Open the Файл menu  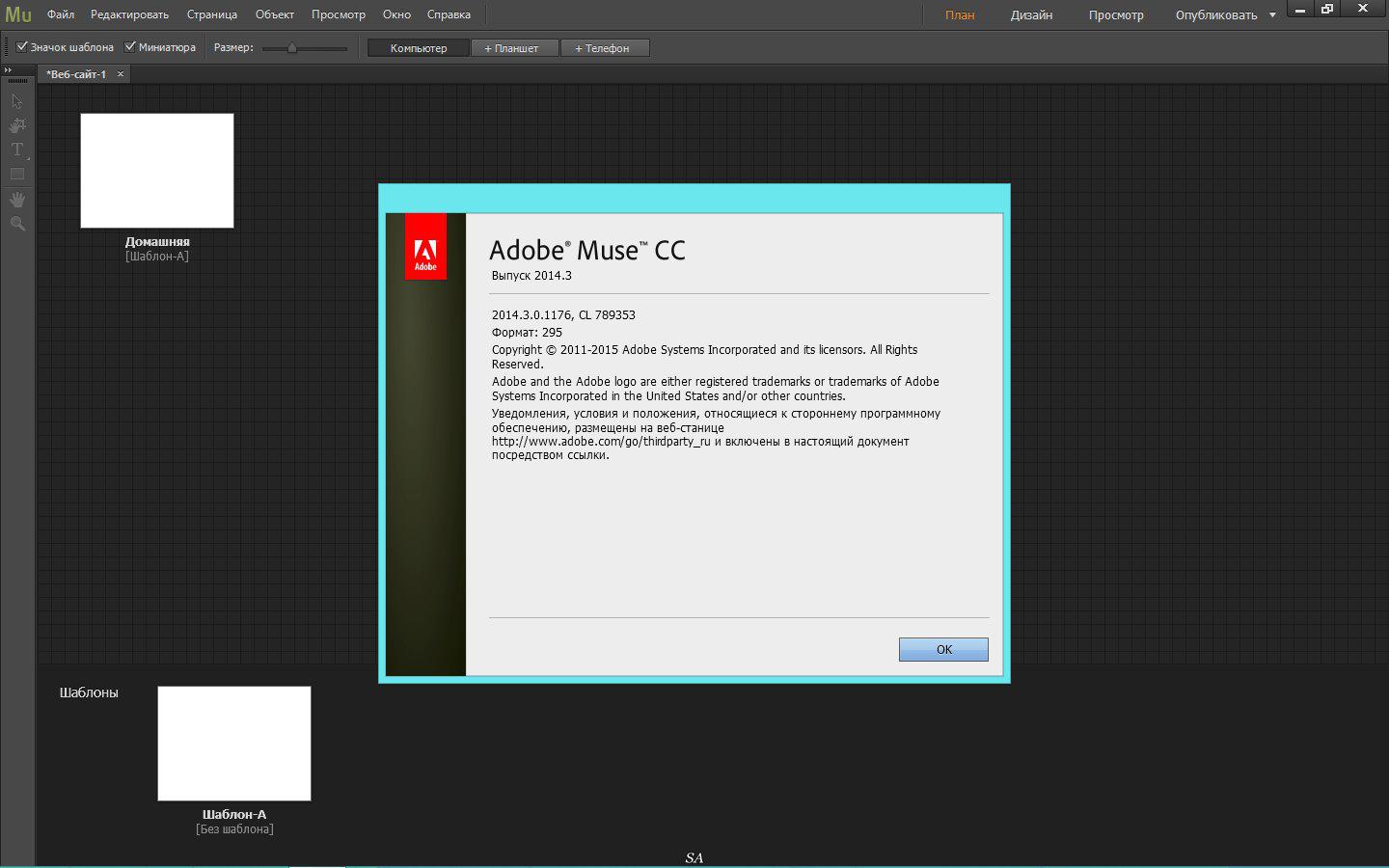[61, 14]
